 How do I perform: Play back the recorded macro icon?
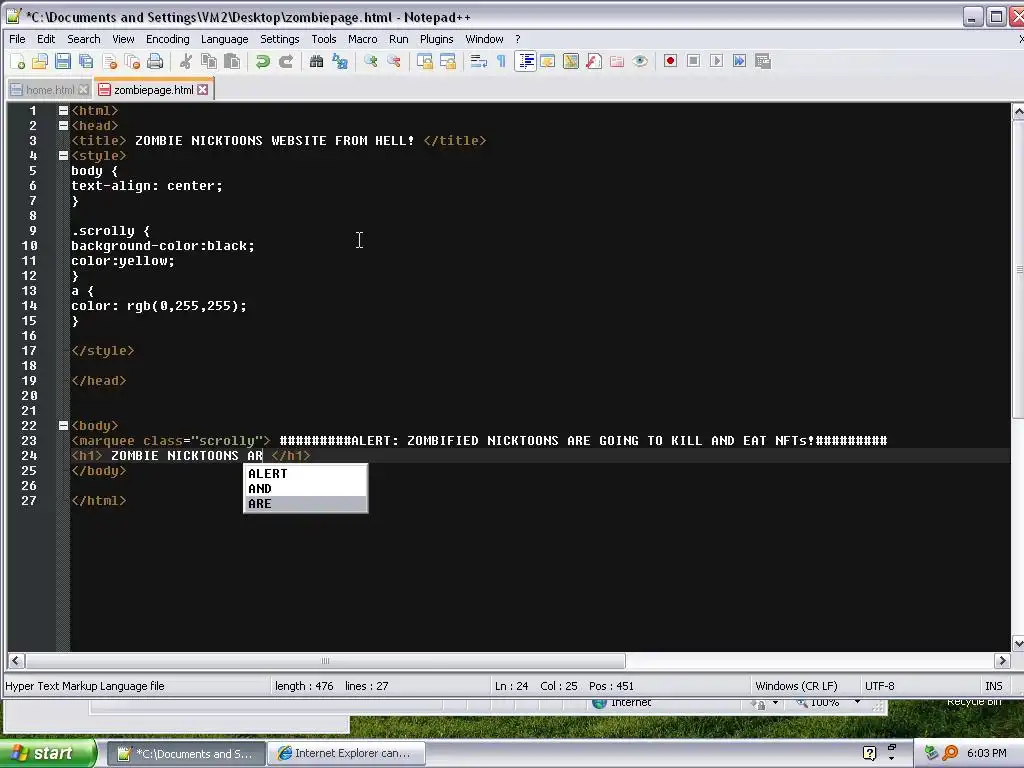point(716,61)
